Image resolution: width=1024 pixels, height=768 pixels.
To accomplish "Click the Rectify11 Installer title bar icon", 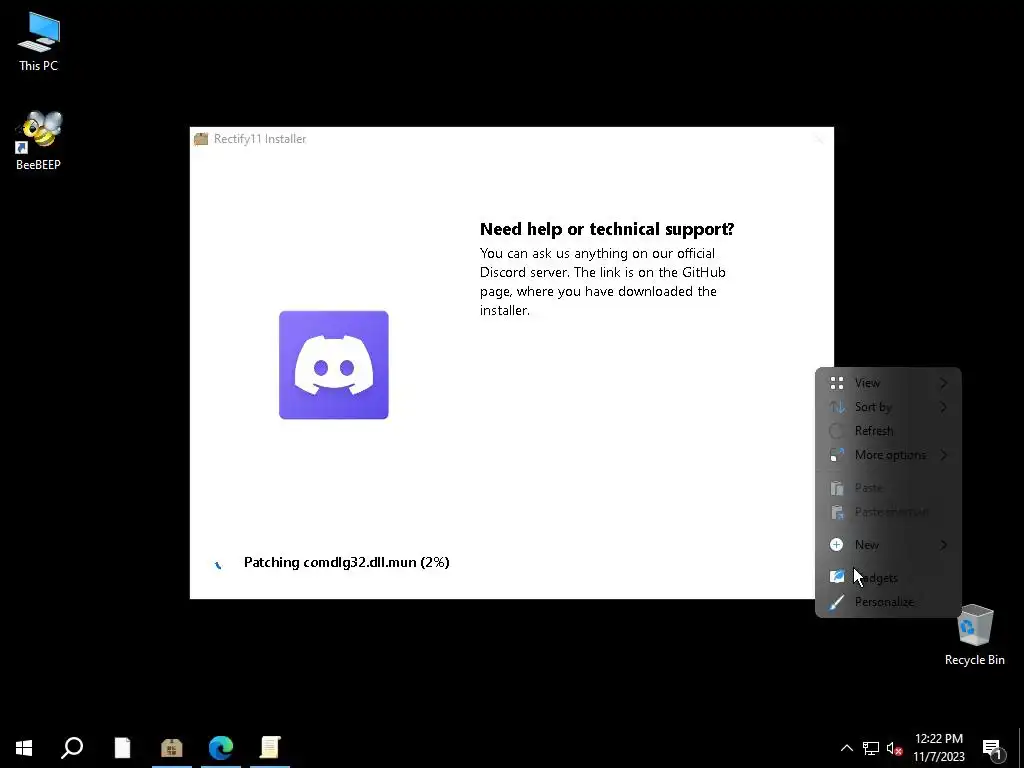I will coord(201,138).
